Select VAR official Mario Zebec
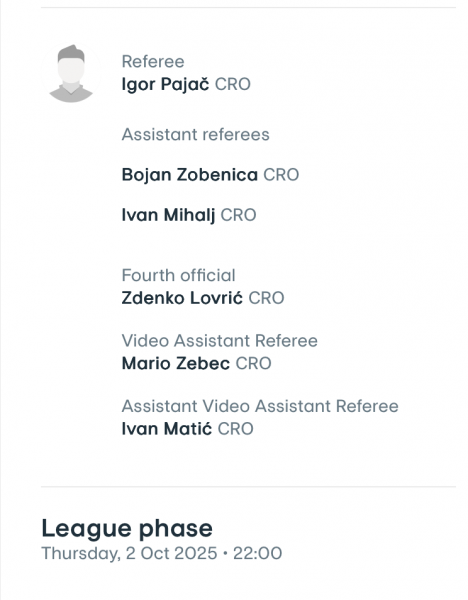Viewport: 468px width, 600px height. 176,364
